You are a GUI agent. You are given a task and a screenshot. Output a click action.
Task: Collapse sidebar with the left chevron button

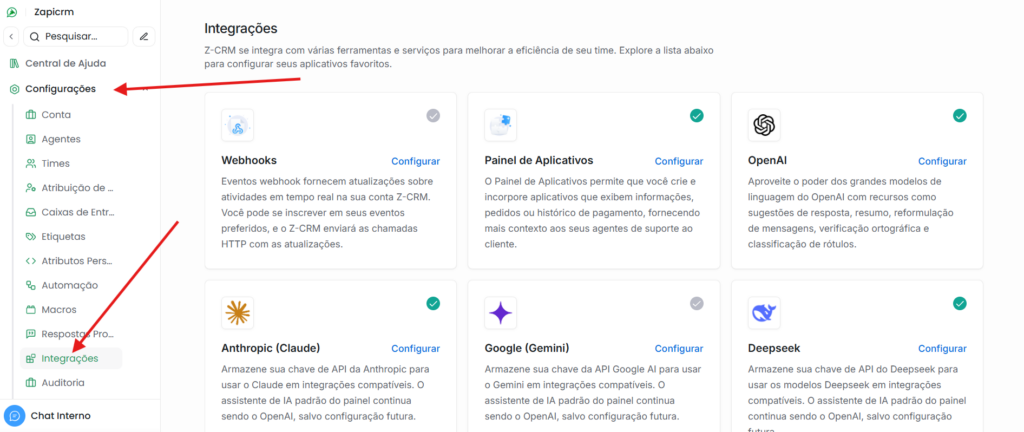click(x=11, y=36)
